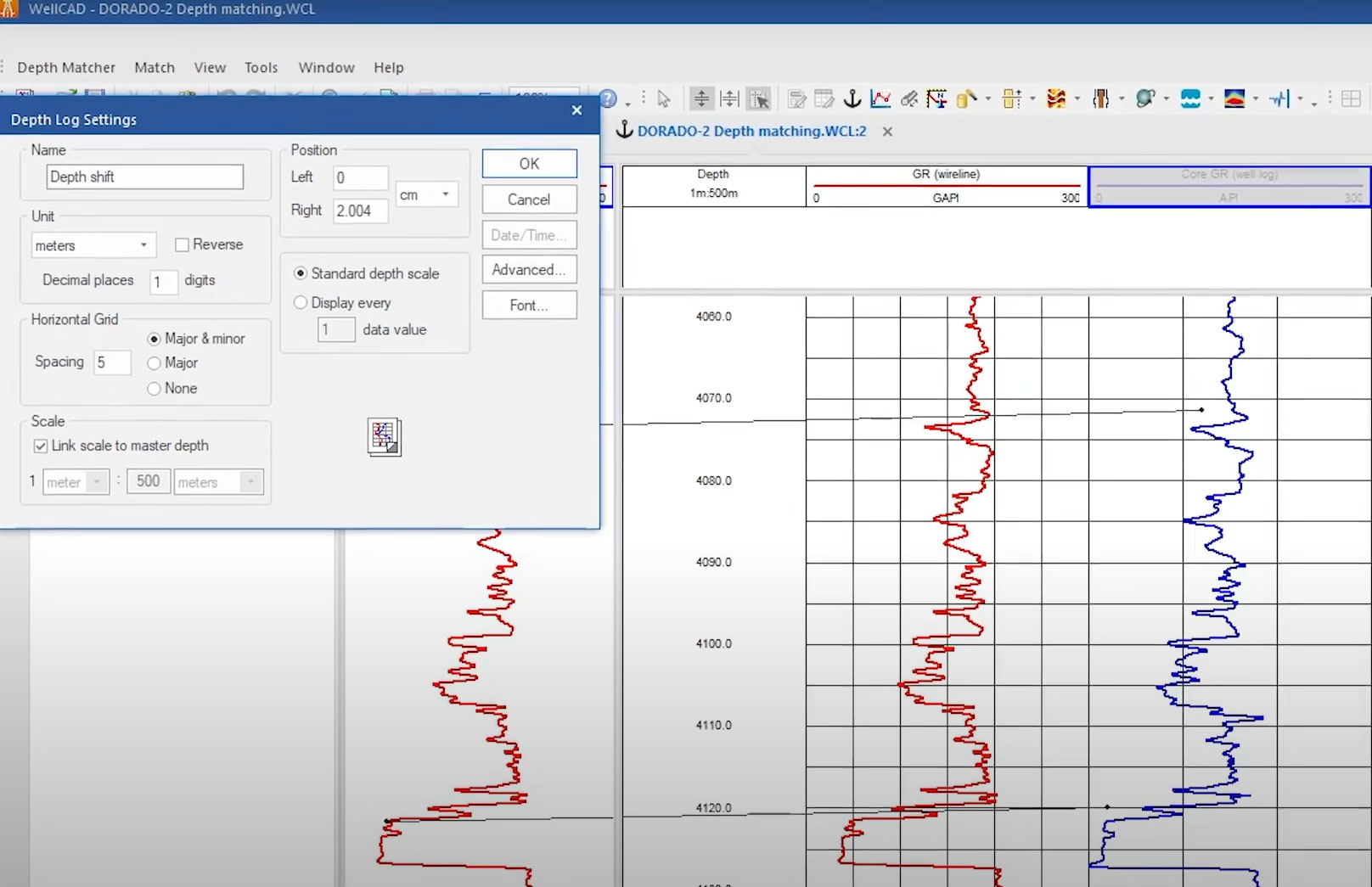1372x887 pixels.
Task: Click the globe sphere toolbar icon
Action: (x=1145, y=99)
